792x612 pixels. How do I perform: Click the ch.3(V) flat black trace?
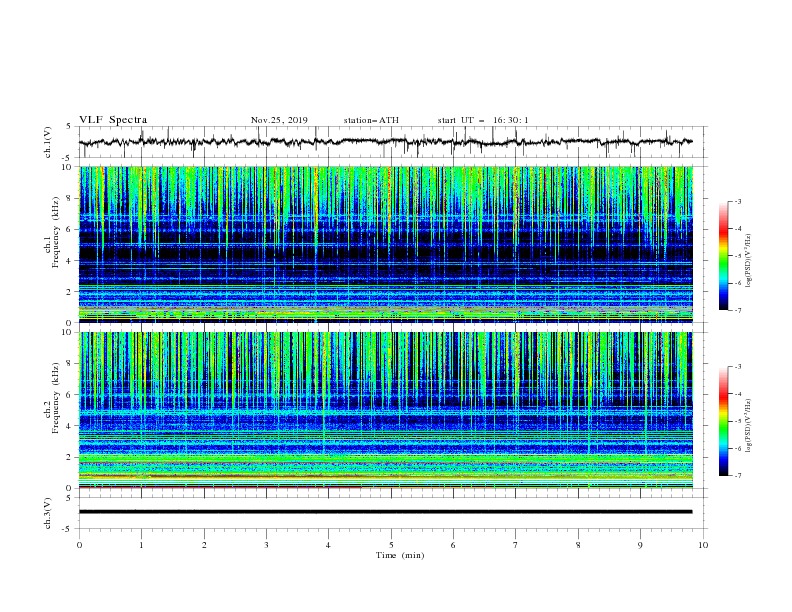point(385,512)
